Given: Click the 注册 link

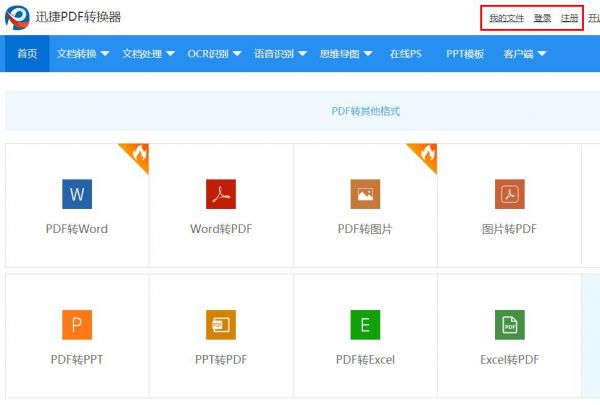Looking at the screenshot, I should pyautogui.click(x=569, y=18).
